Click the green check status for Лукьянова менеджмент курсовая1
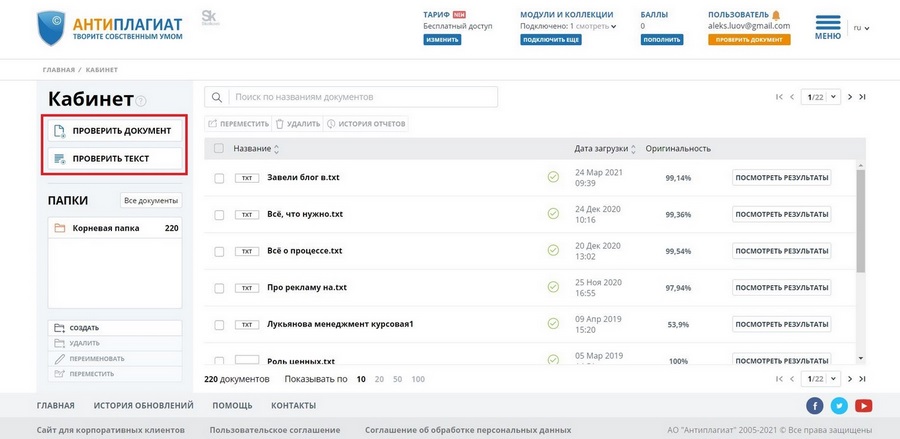Screen dimensions: 900x439 (x=553, y=324)
